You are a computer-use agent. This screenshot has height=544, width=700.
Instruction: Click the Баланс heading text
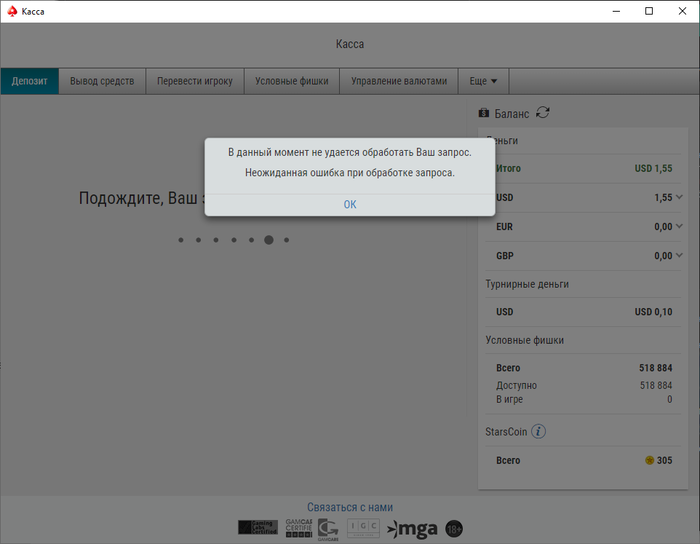(x=512, y=114)
